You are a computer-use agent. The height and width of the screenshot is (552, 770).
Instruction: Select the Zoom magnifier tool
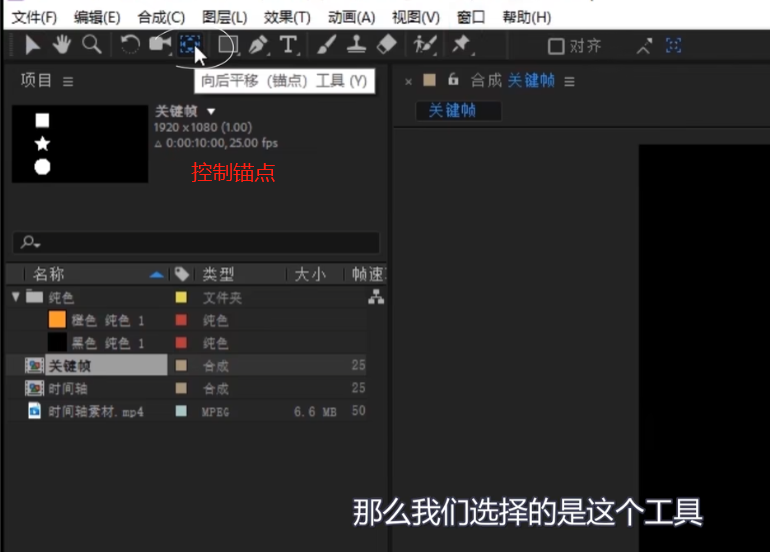tap(91, 45)
